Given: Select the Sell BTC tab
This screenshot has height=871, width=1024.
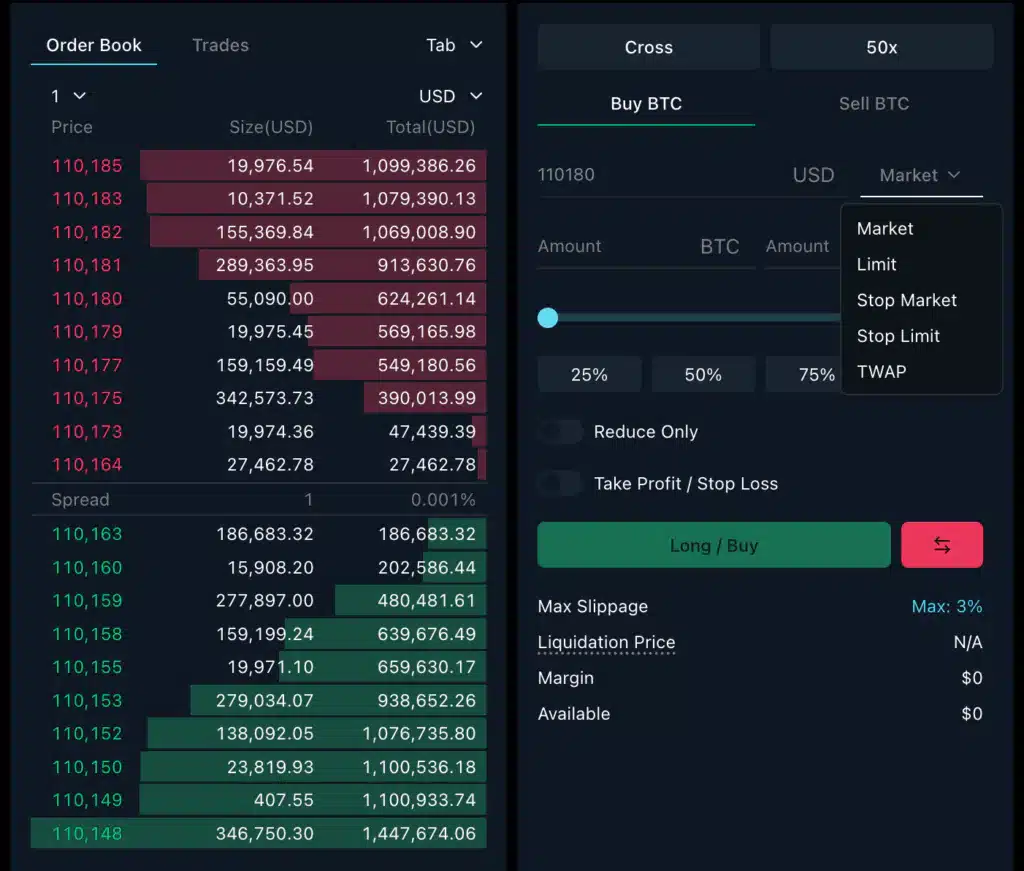Looking at the screenshot, I should (x=873, y=104).
